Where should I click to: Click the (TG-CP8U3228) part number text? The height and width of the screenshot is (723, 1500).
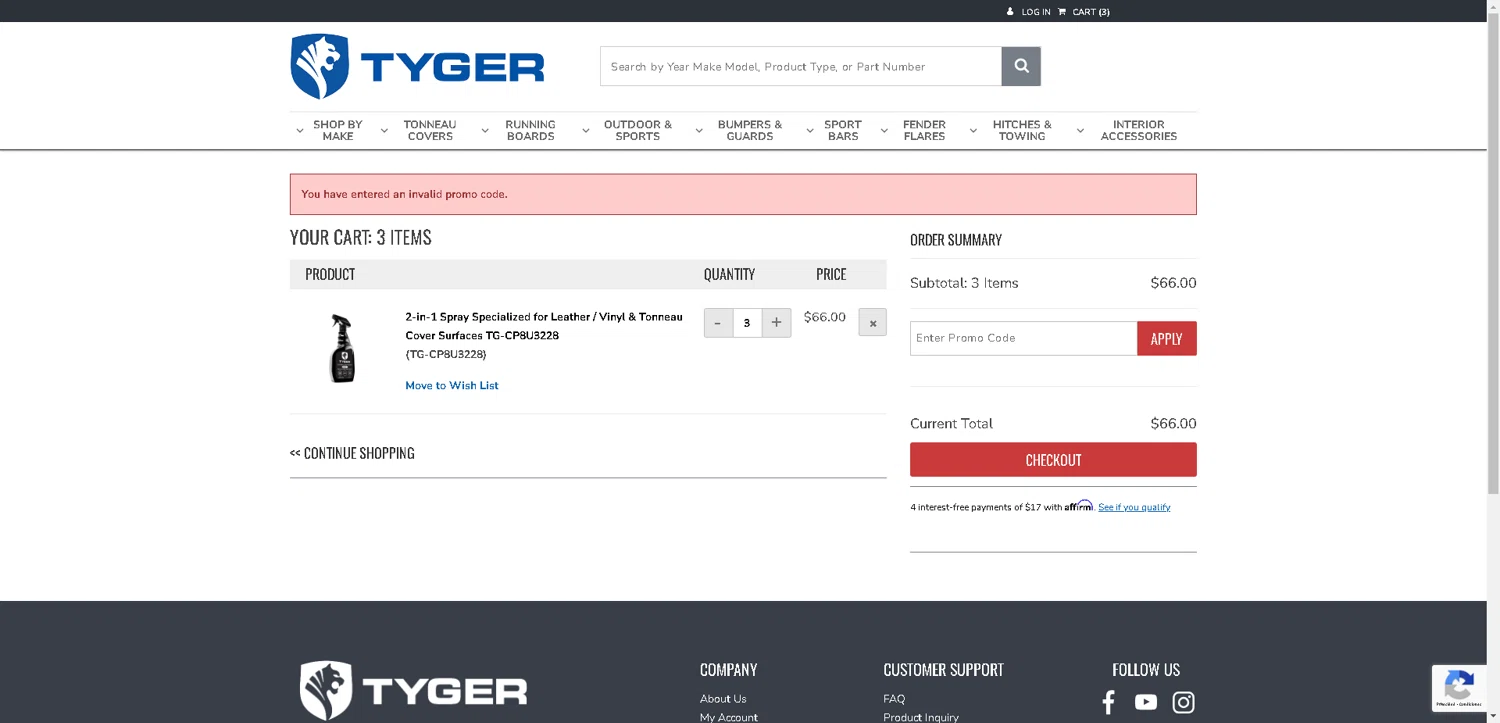coord(446,354)
